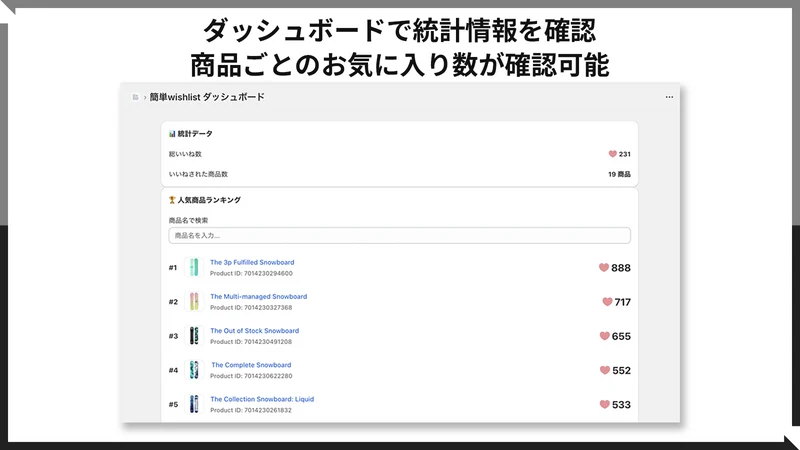800x450 pixels.
Task: Open The Multi-managed Snowboard link
Action: point(259,296)
